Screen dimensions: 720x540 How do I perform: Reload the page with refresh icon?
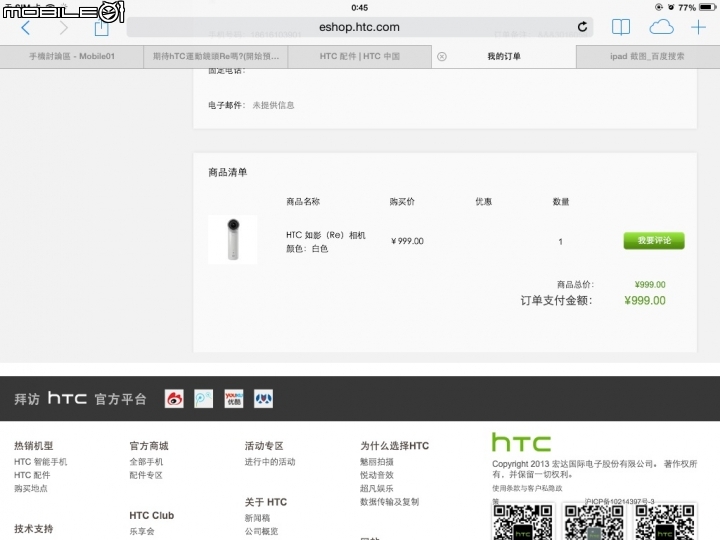pyautogui.click(x=582, y=27)
